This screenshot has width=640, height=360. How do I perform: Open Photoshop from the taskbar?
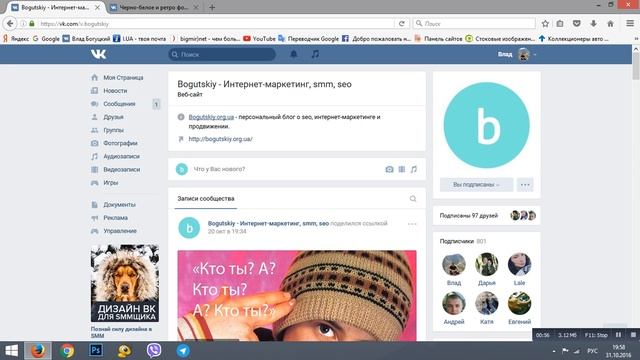tap(96, 351)
